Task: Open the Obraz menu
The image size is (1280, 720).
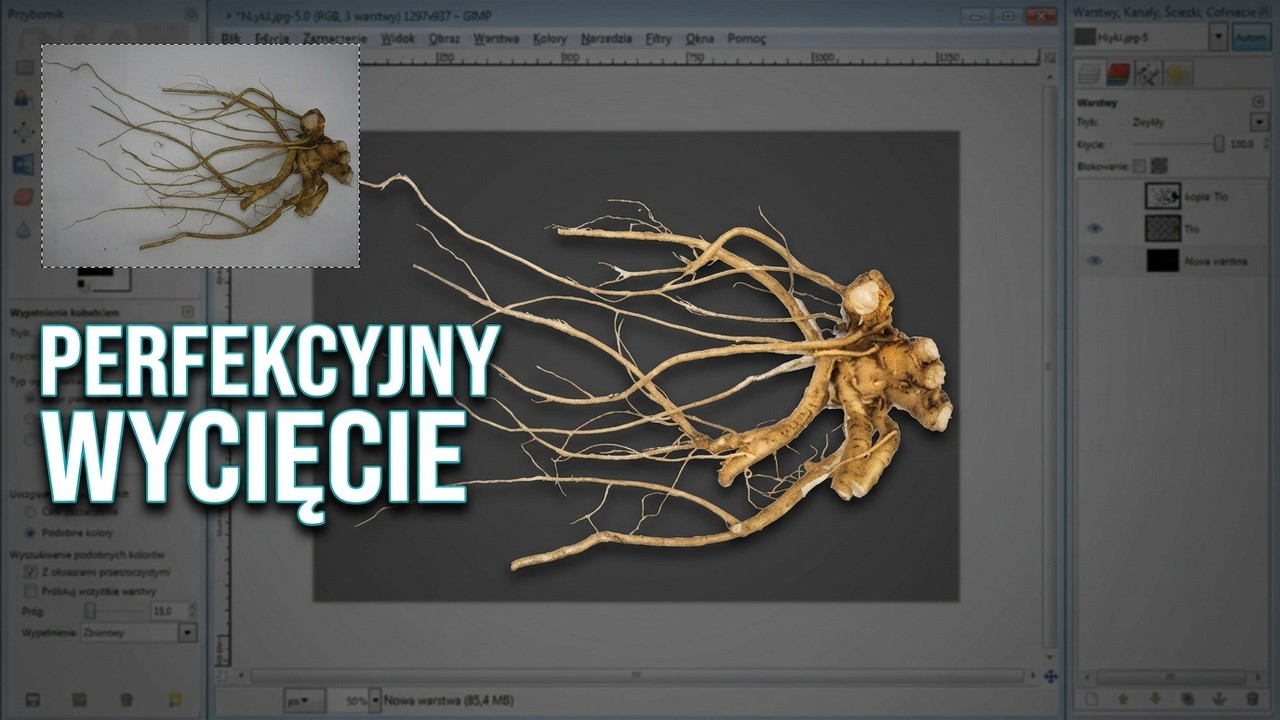Action: coord(444,39)
